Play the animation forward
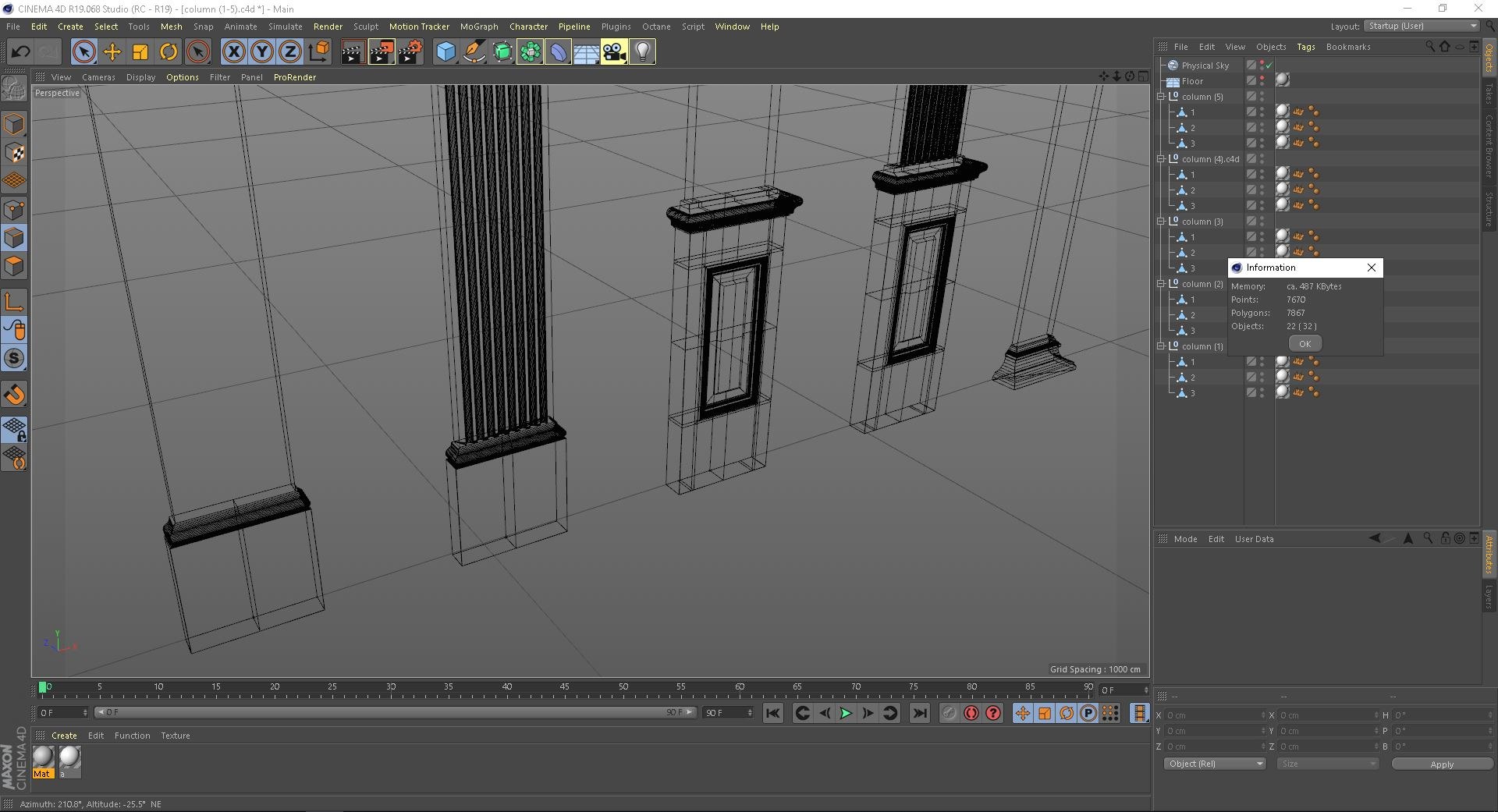 846,713
